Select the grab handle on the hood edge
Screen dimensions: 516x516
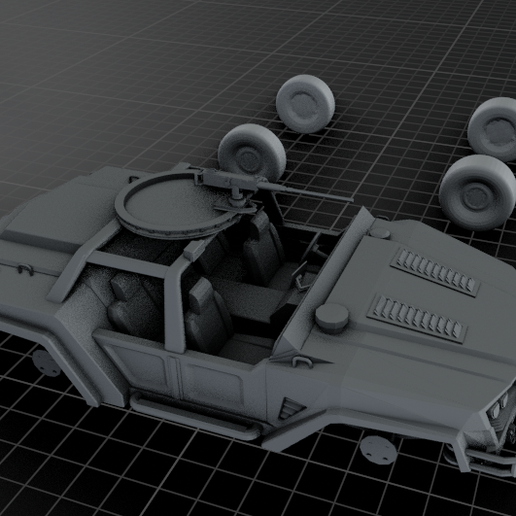pyautogui.click(x=302, y=361)
